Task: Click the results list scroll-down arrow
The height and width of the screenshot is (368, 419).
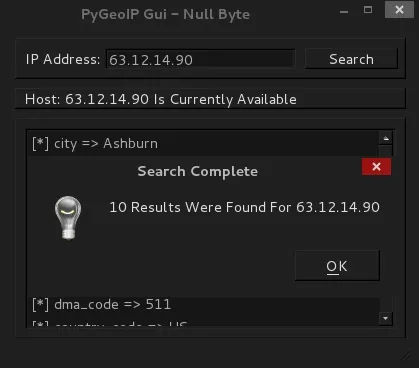Action: tap(386, 318)
